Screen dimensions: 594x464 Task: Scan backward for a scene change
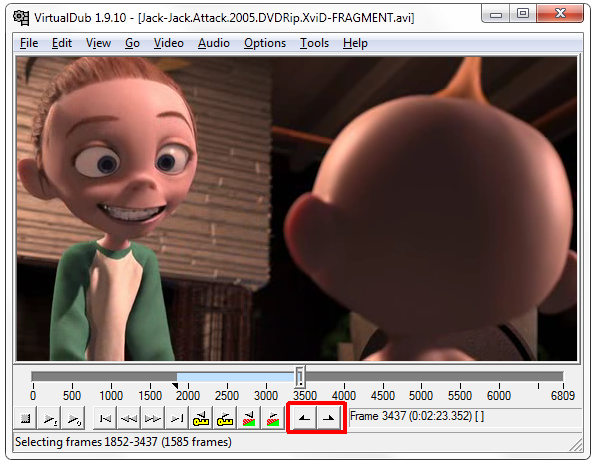click(x=249, y=419)
